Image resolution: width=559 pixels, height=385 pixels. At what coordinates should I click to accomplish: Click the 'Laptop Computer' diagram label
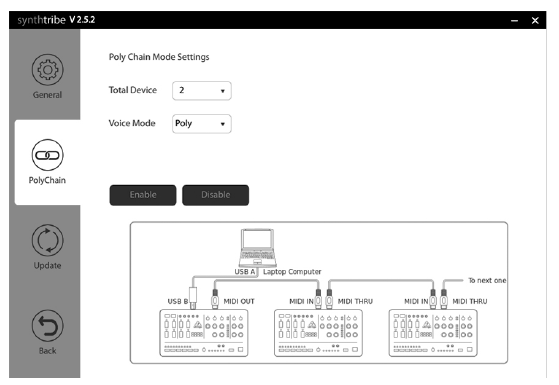coord(292,272)
